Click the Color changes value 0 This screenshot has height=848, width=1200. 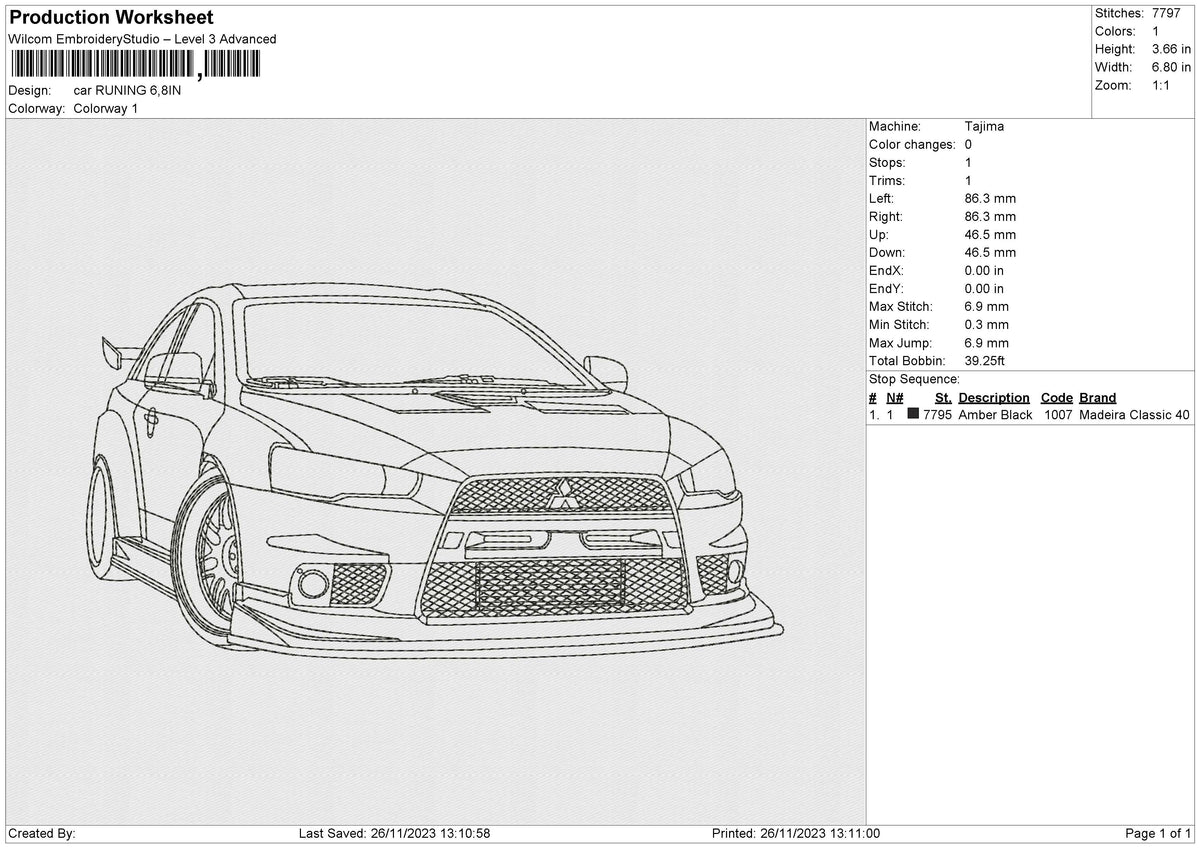[x=968, y=144]
